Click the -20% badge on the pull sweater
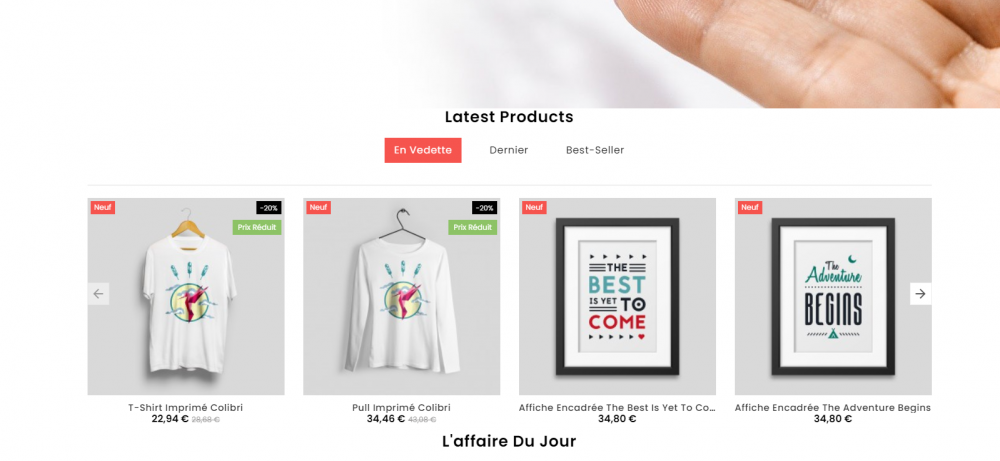The height and width of the screenshot is (461, 1000). pos(485,208)
